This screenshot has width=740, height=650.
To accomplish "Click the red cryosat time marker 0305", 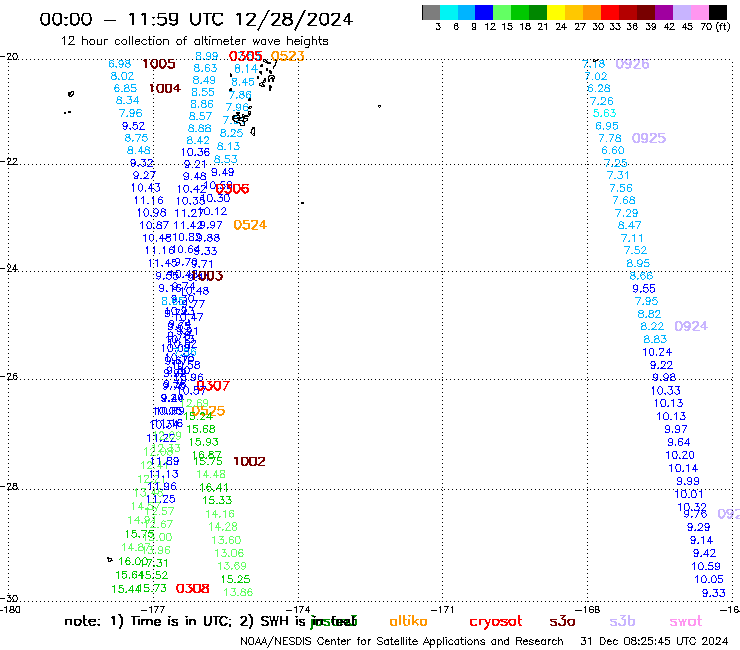I will 245,56.
